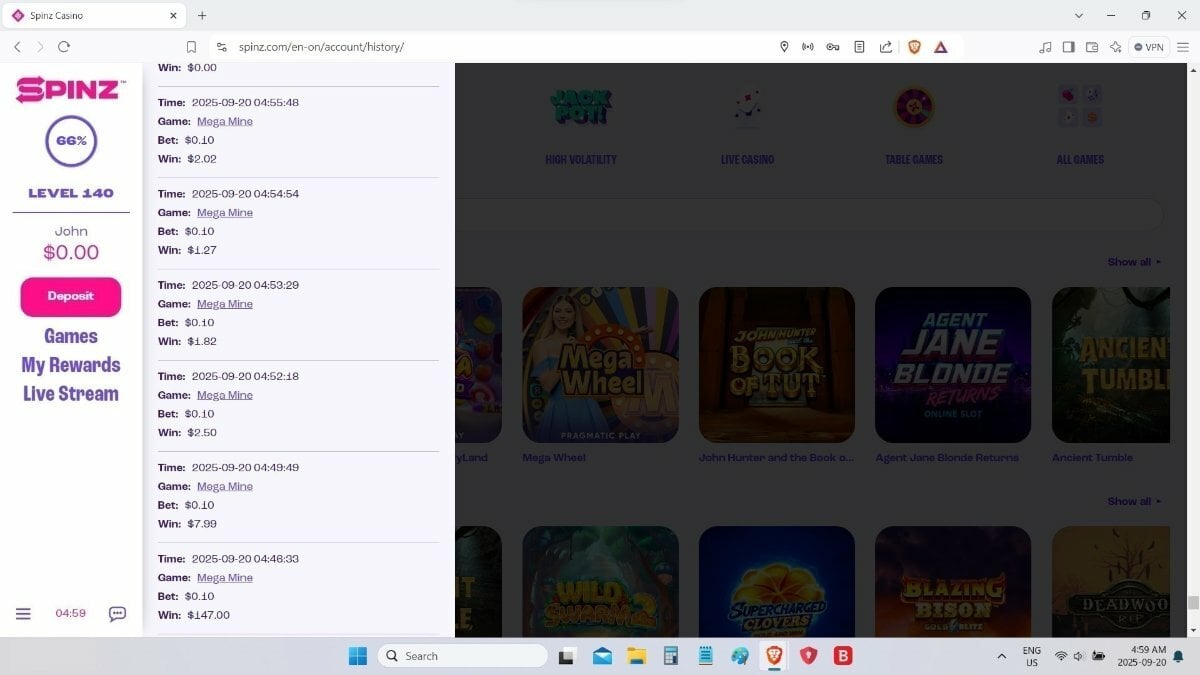Open Mega Mine link for 04:55:48 entry
1200x675 pixels.
tap(225, 121)
